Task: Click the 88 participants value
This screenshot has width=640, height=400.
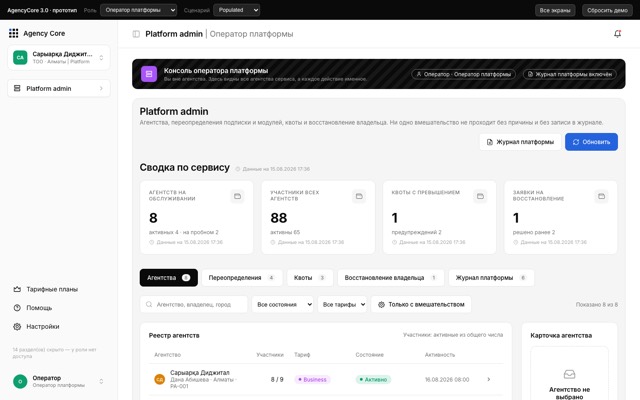Action: point(279,218)
